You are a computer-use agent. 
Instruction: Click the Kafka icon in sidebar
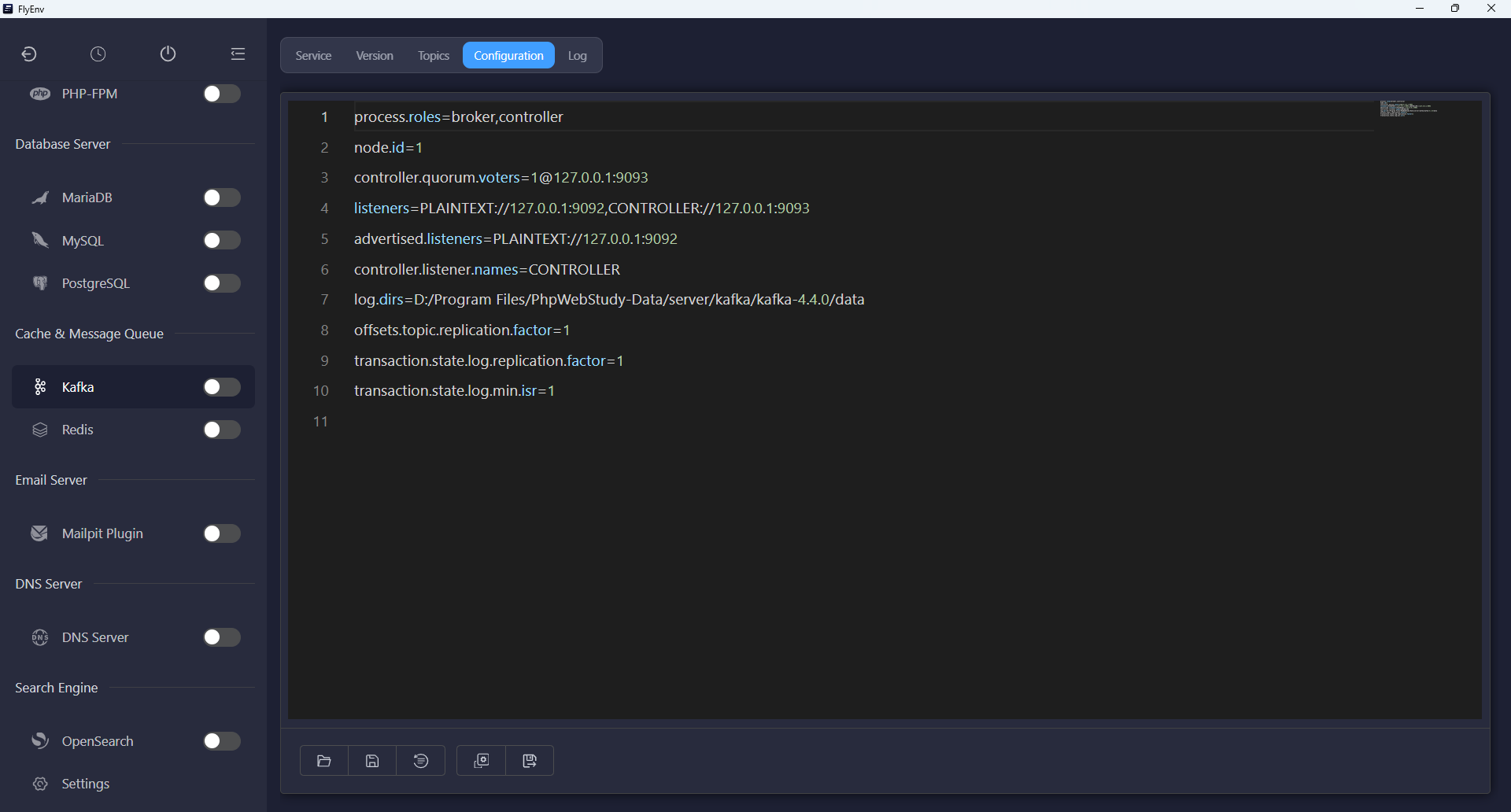40,386
